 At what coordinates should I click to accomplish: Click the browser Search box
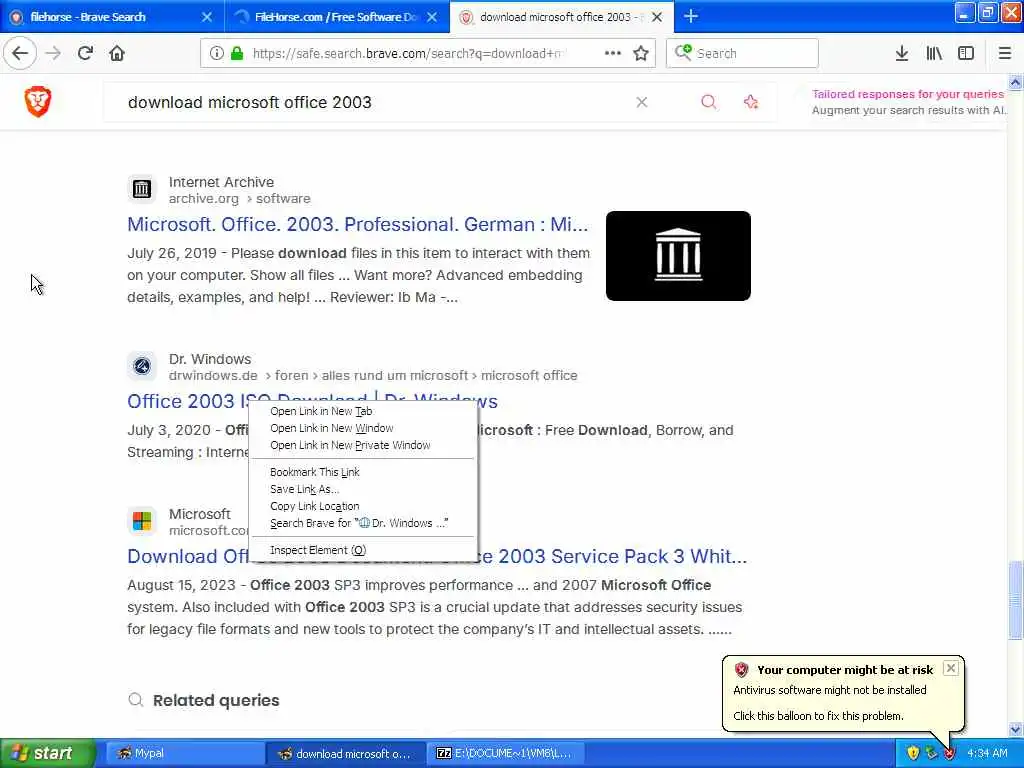[x=742, y=54]
